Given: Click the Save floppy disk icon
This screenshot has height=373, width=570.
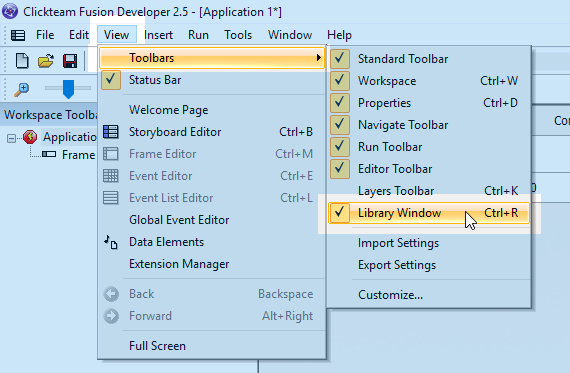Looking at the screenshot, I should [70, 61].
